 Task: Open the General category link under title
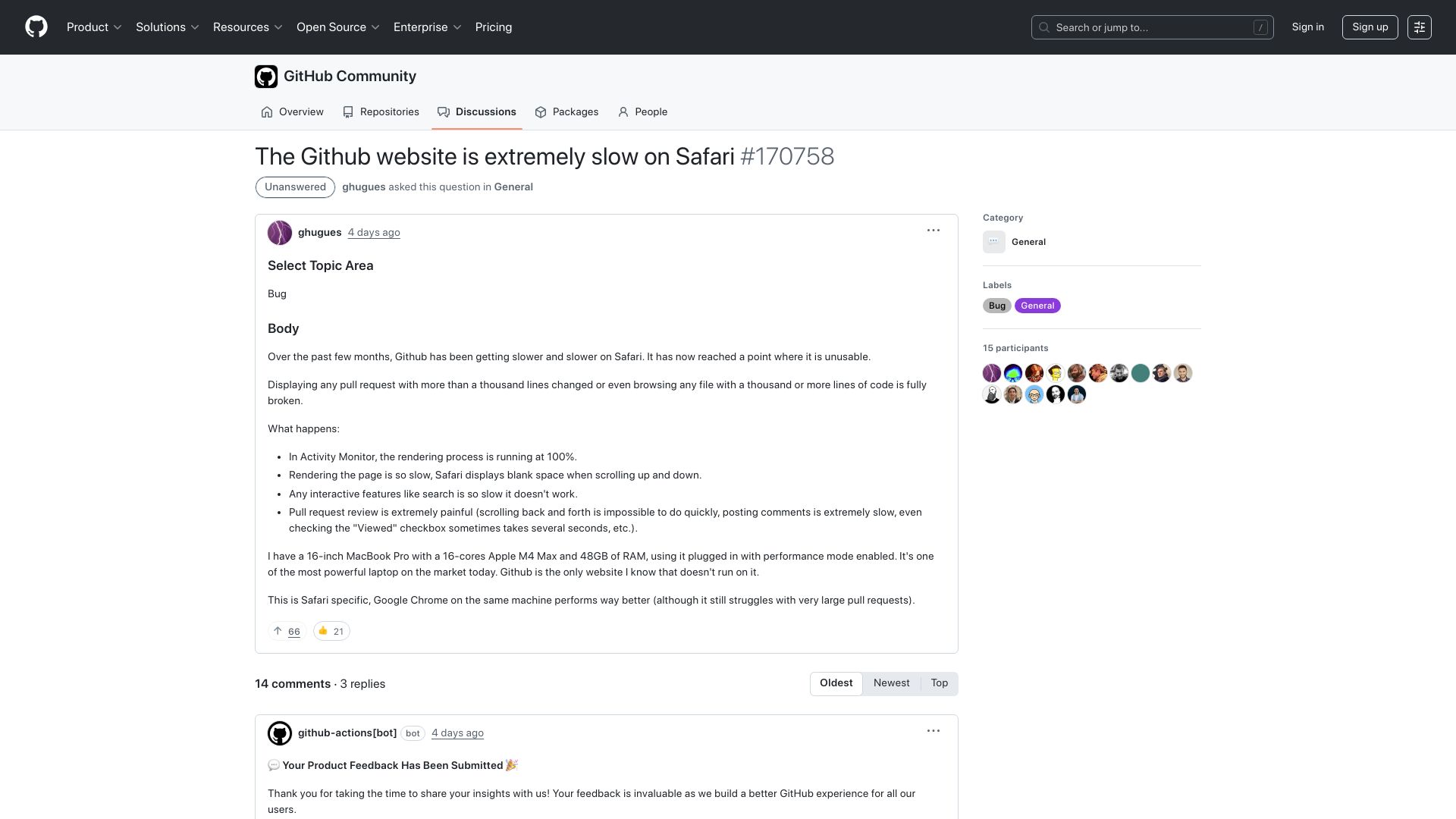(x=513, y=187)
